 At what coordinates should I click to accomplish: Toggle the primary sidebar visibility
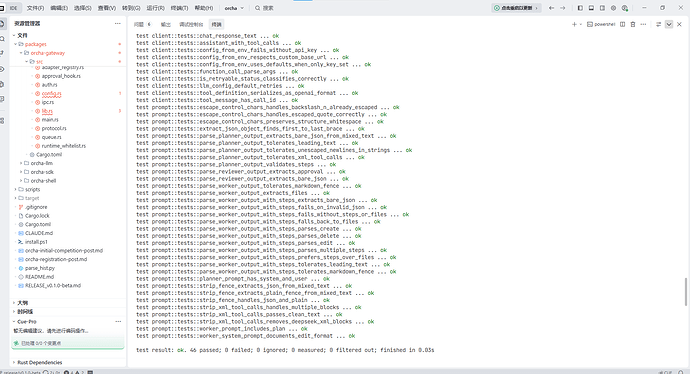[x=580, y=8]
